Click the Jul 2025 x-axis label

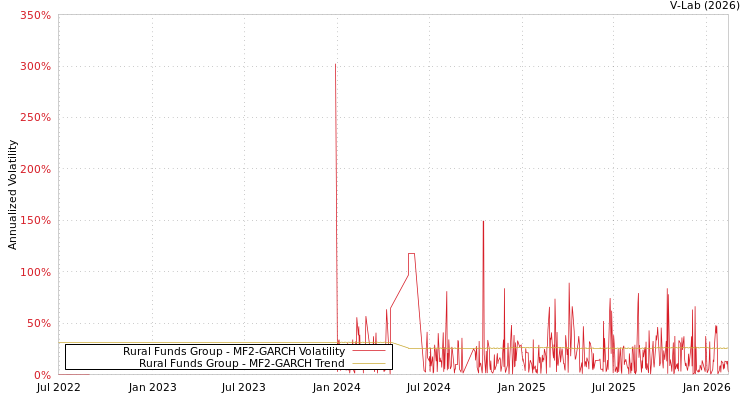(x=613, y=388)
